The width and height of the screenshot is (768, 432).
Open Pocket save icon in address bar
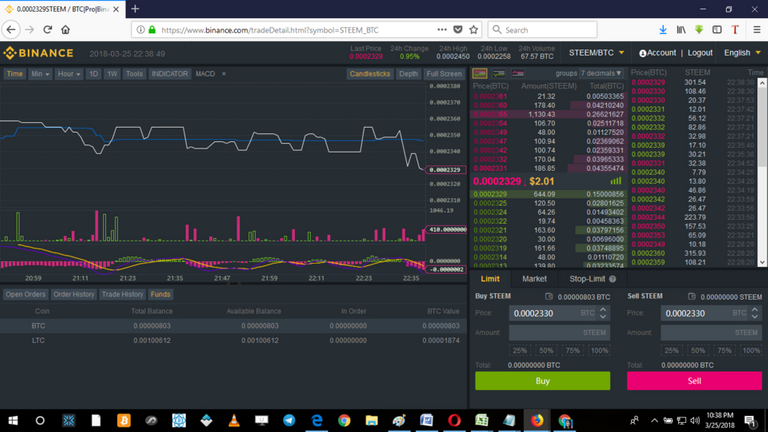pyautogui.click(x=458, y=30)
